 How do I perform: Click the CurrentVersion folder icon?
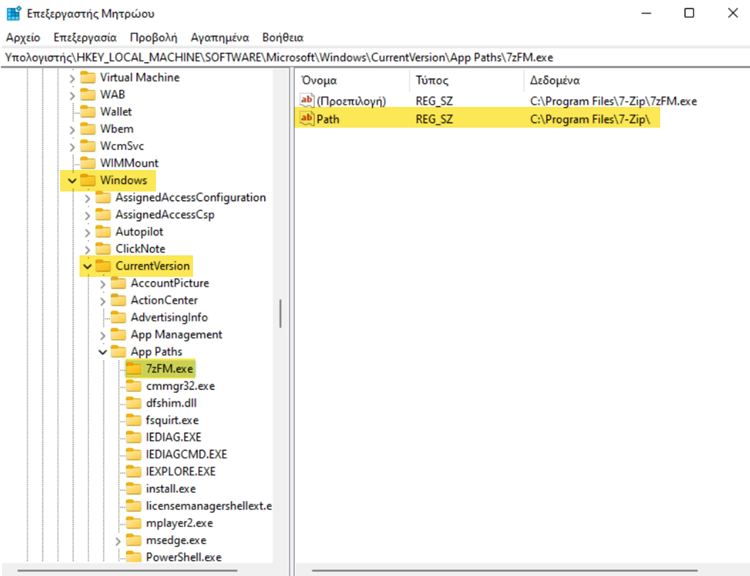103,266
